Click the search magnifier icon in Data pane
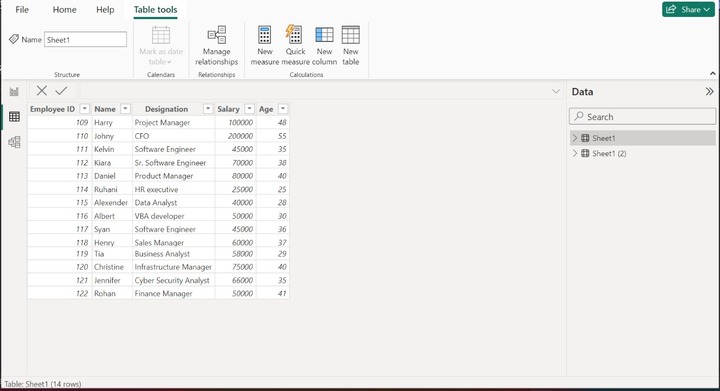 (579, 116)
